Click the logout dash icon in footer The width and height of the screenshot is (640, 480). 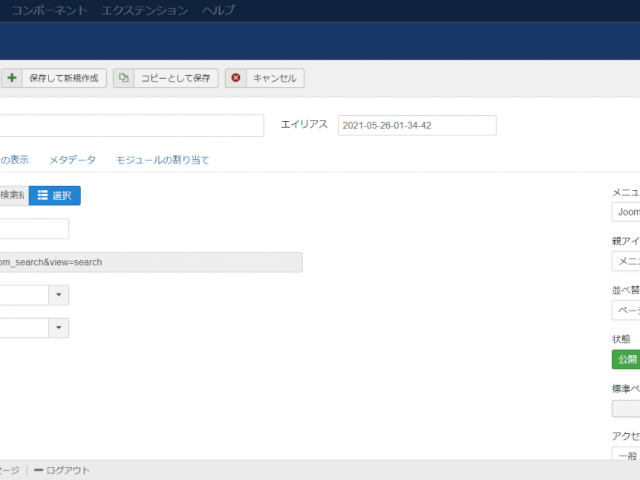tap(38, 470)
